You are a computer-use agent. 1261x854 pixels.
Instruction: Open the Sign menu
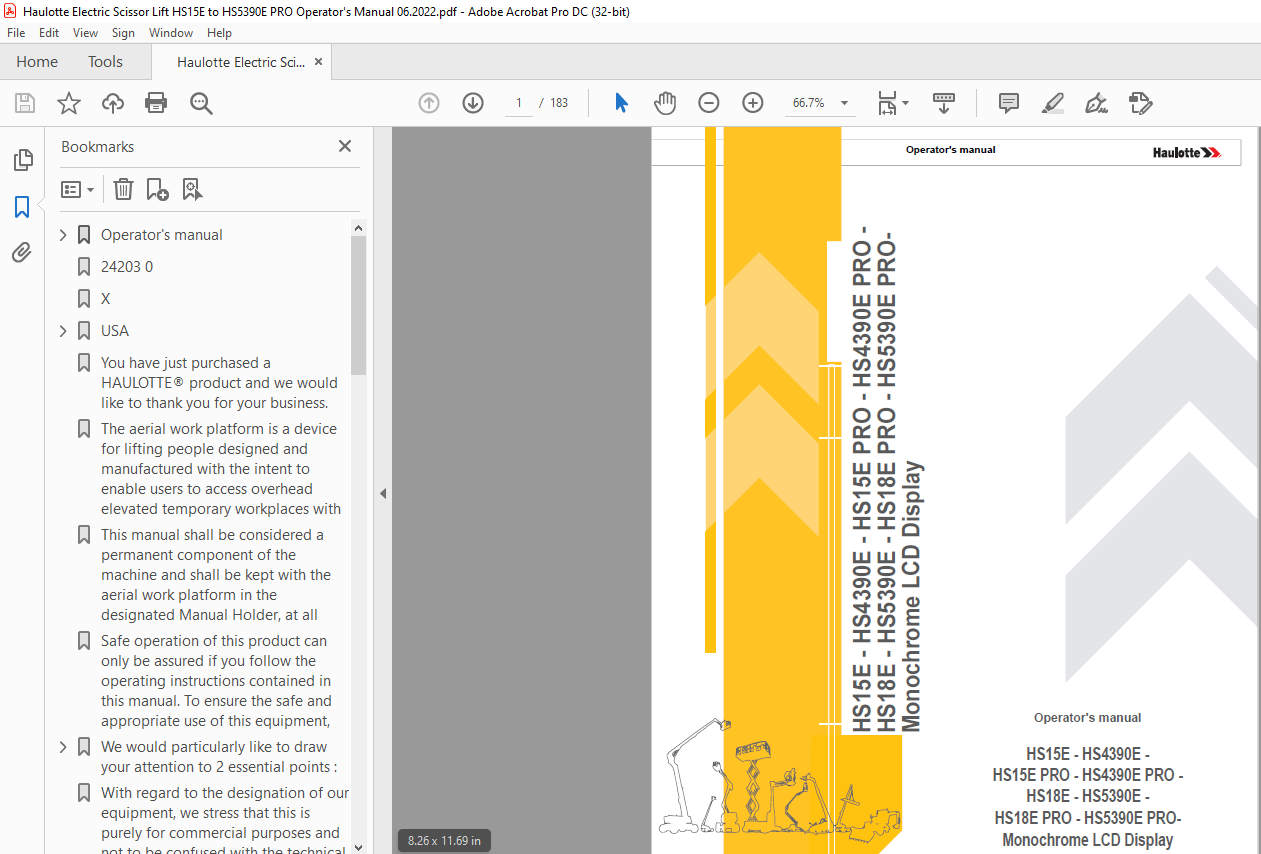(123, 33)
